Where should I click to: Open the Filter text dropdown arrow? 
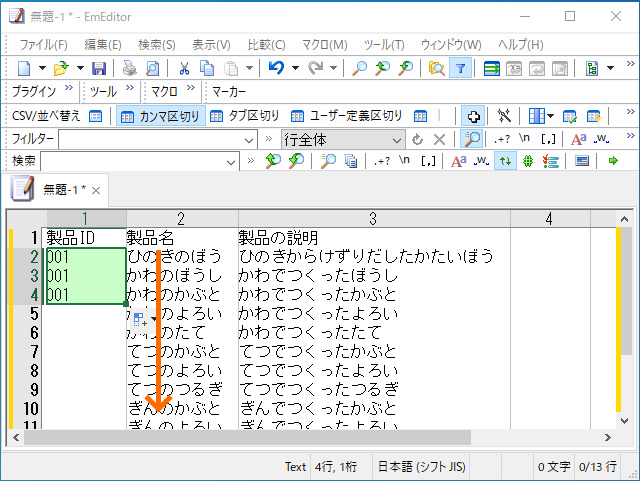tap(249, 140)
